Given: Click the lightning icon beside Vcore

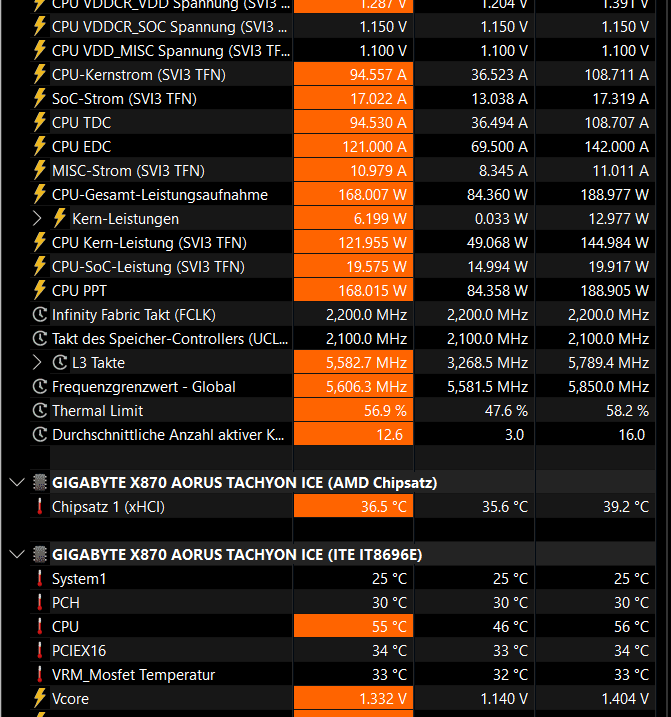Looking at the screenshot, I should coord(40,698).
